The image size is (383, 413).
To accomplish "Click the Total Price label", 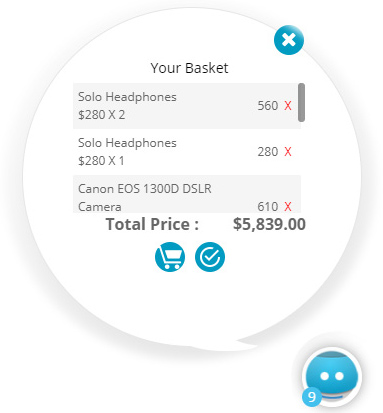I will tap(152, 224).
